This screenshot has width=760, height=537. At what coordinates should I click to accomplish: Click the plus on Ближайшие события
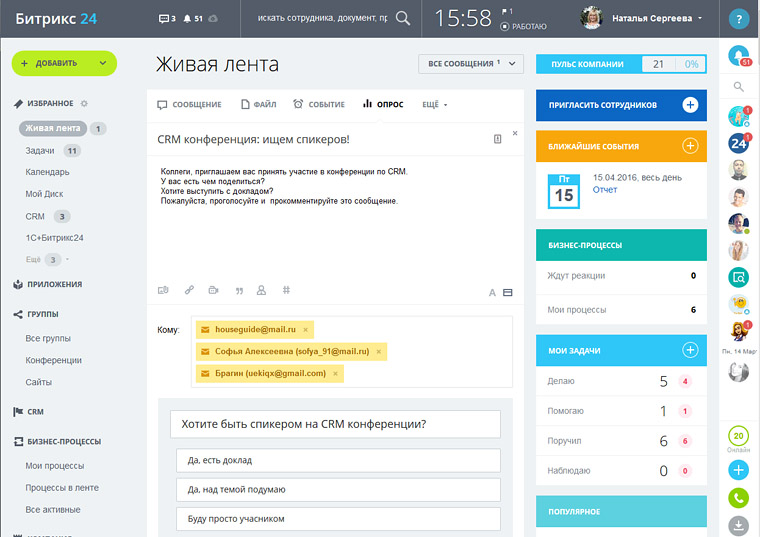point(690,145)
